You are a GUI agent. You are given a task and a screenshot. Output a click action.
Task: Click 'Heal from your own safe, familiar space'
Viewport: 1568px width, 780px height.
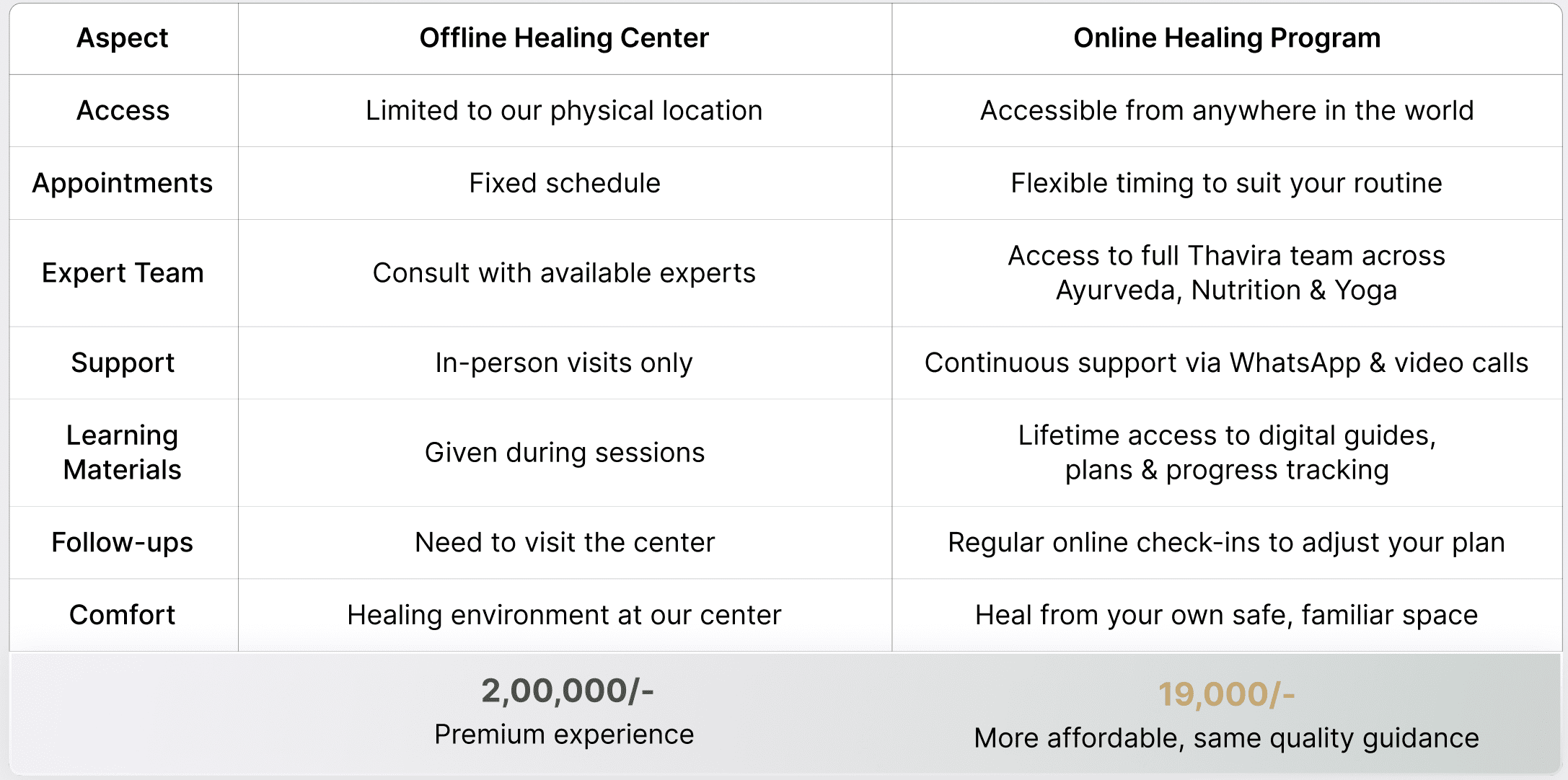point(1226,615)
